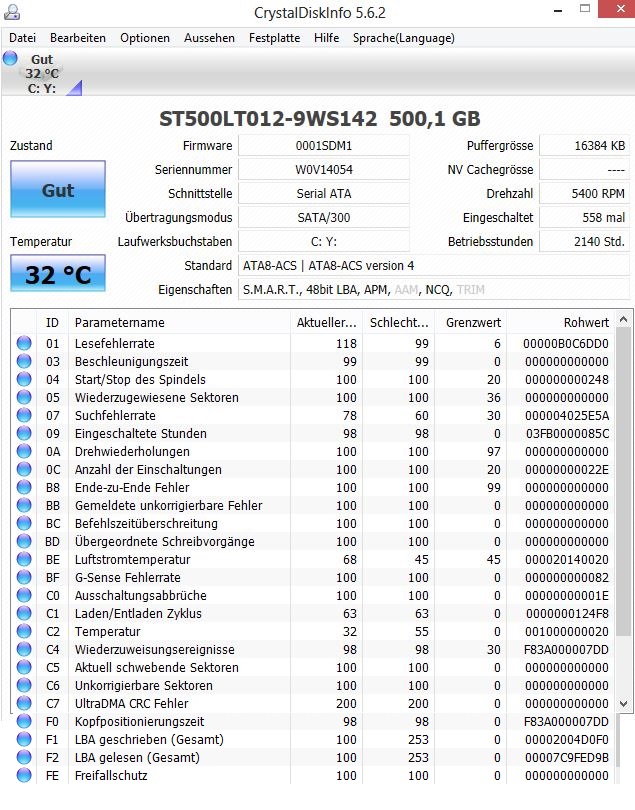Viewport: 635px width, 810px height.
Task: Click status orb for Übergeordnete Schreibvorgänge
Action: 24,541
